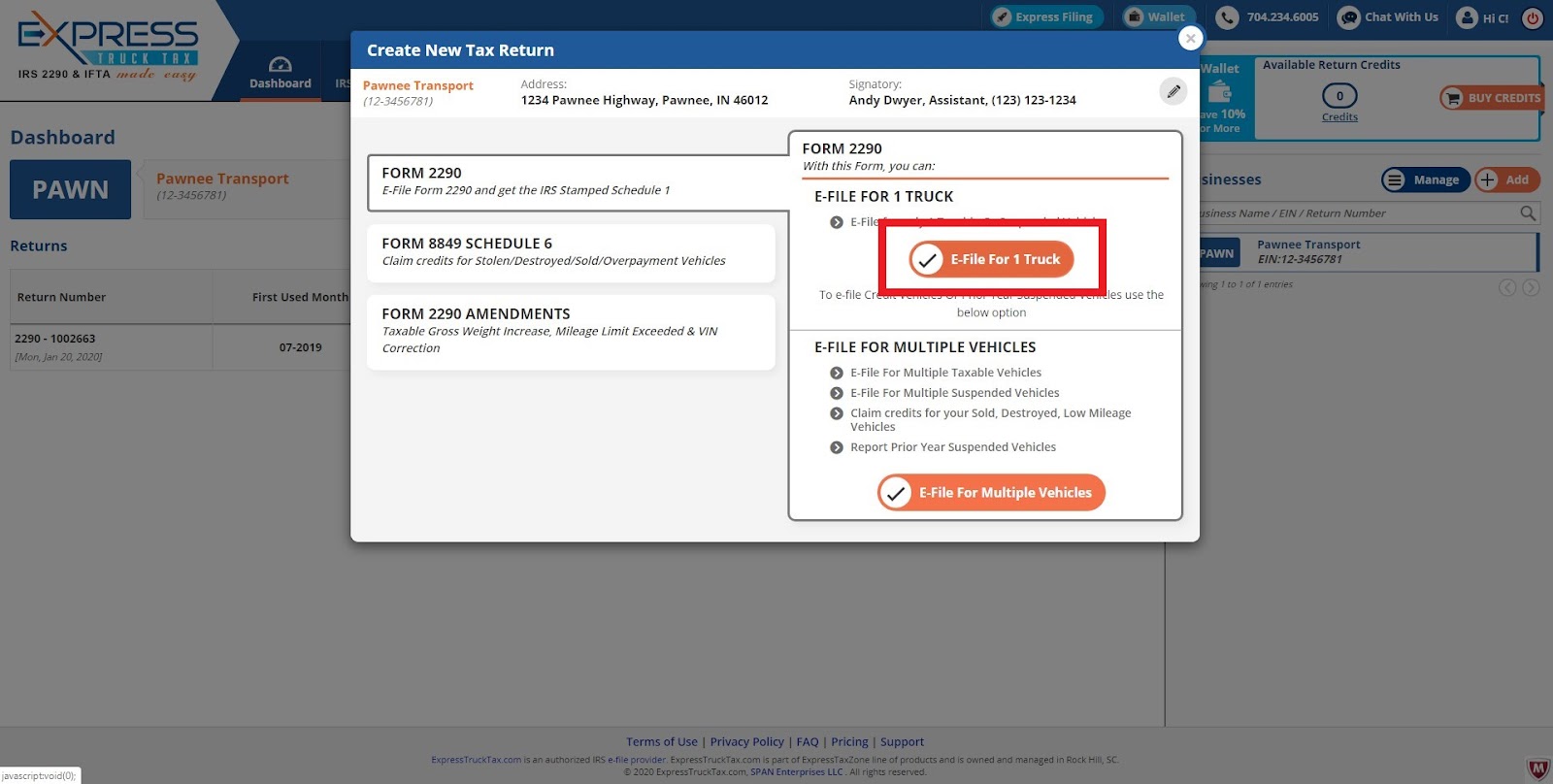Click the available credits count circle
Image resolution: width=1553 pixels, height=784 pixels.
1339,95
